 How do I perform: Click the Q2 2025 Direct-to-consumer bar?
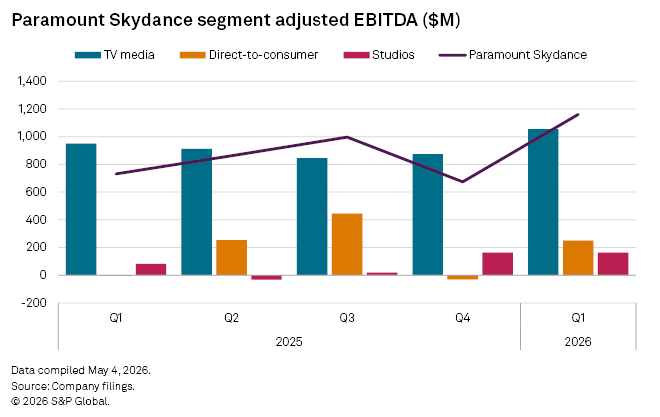(232, 258)
